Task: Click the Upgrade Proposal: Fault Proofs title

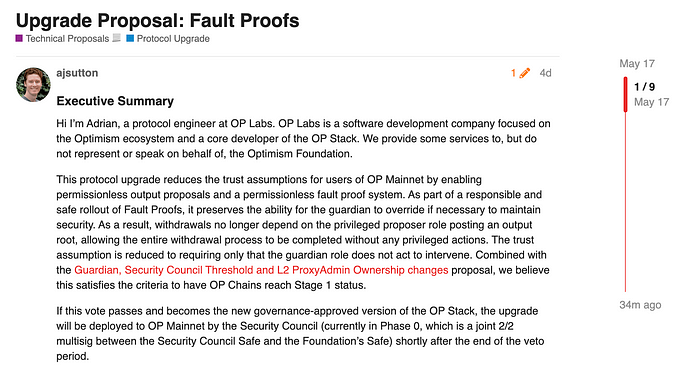Action: [x=158, y=21]
